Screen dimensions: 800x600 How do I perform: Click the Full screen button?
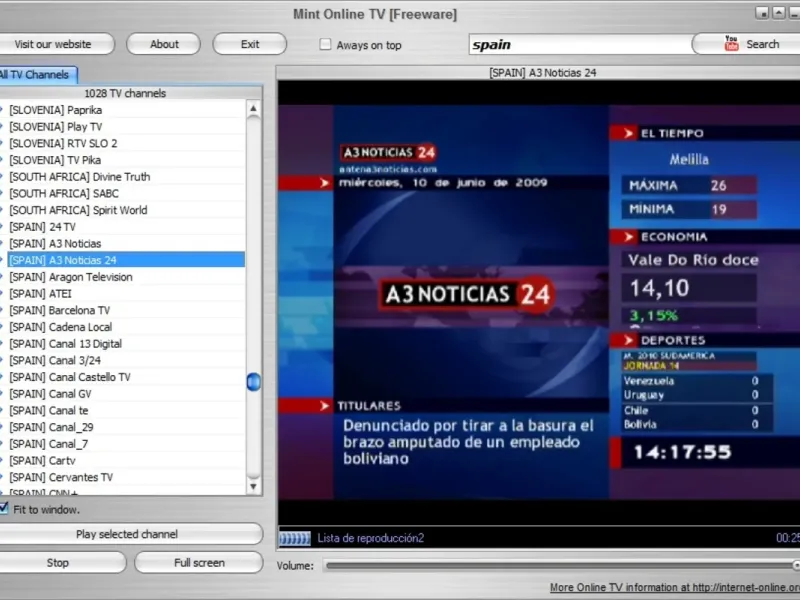199,563
